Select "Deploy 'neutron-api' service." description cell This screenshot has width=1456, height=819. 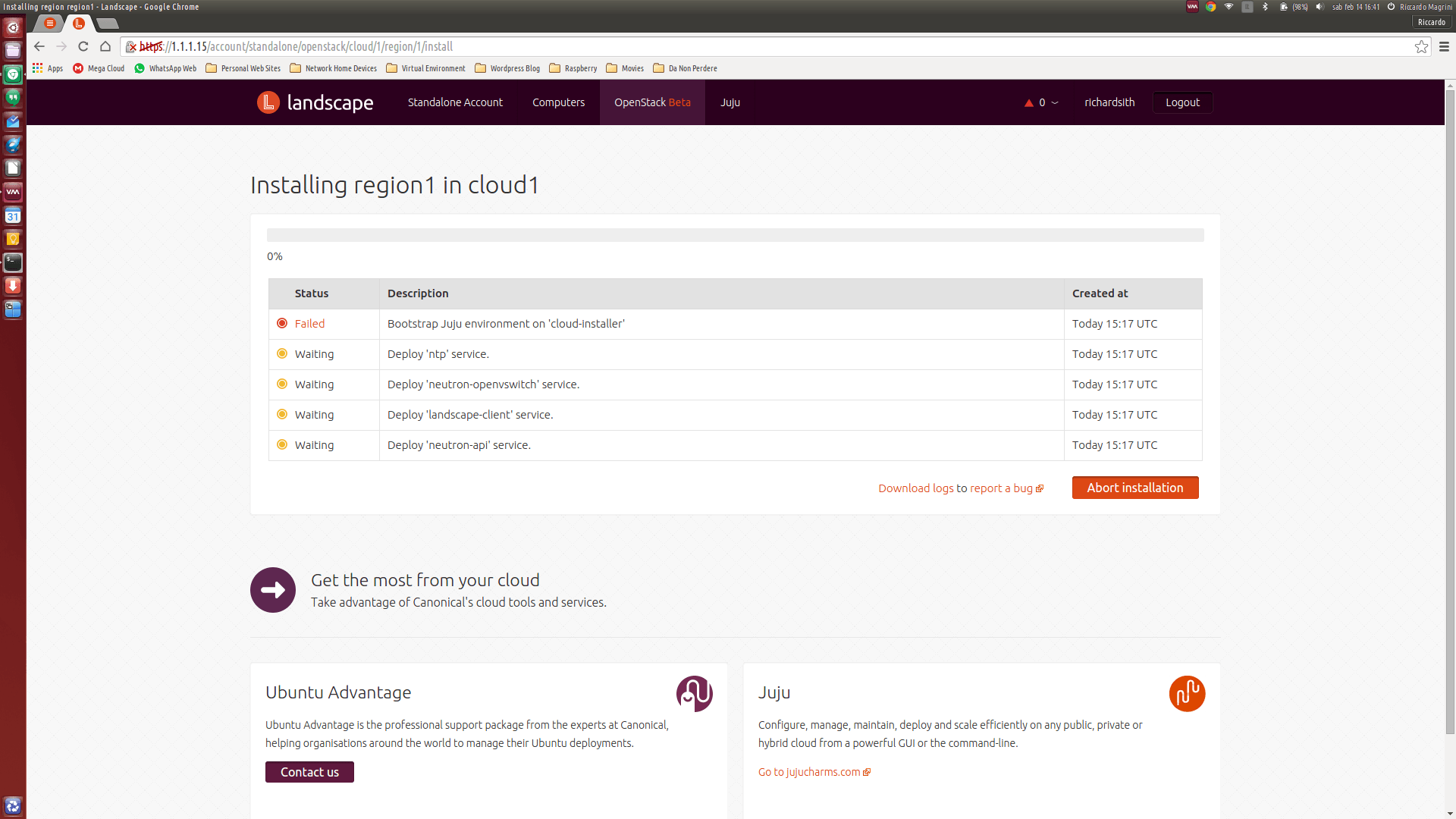coord(721,445)
